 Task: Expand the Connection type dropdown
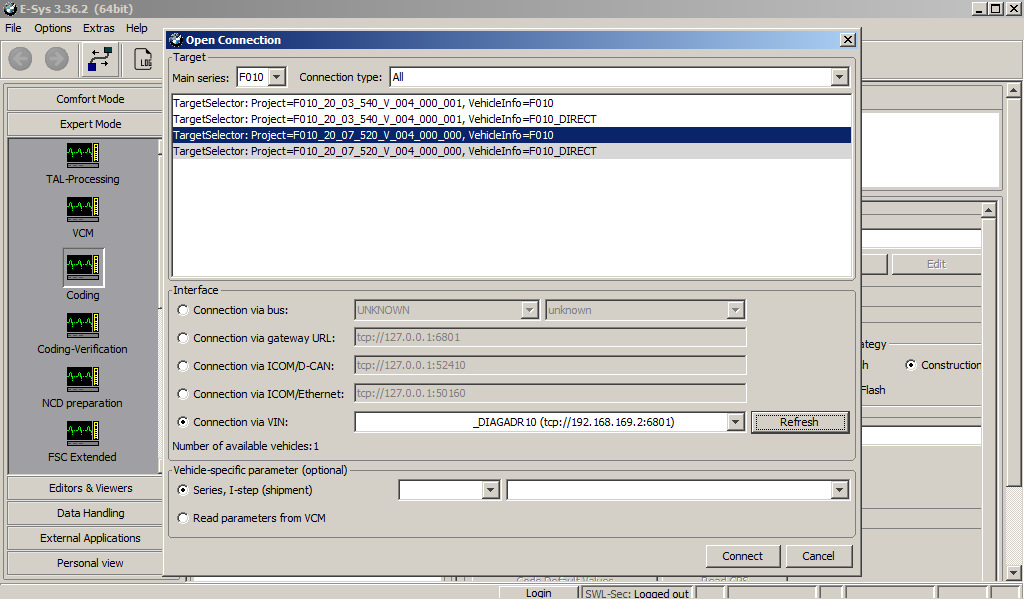pyautogui.click(x=840, y=76)
